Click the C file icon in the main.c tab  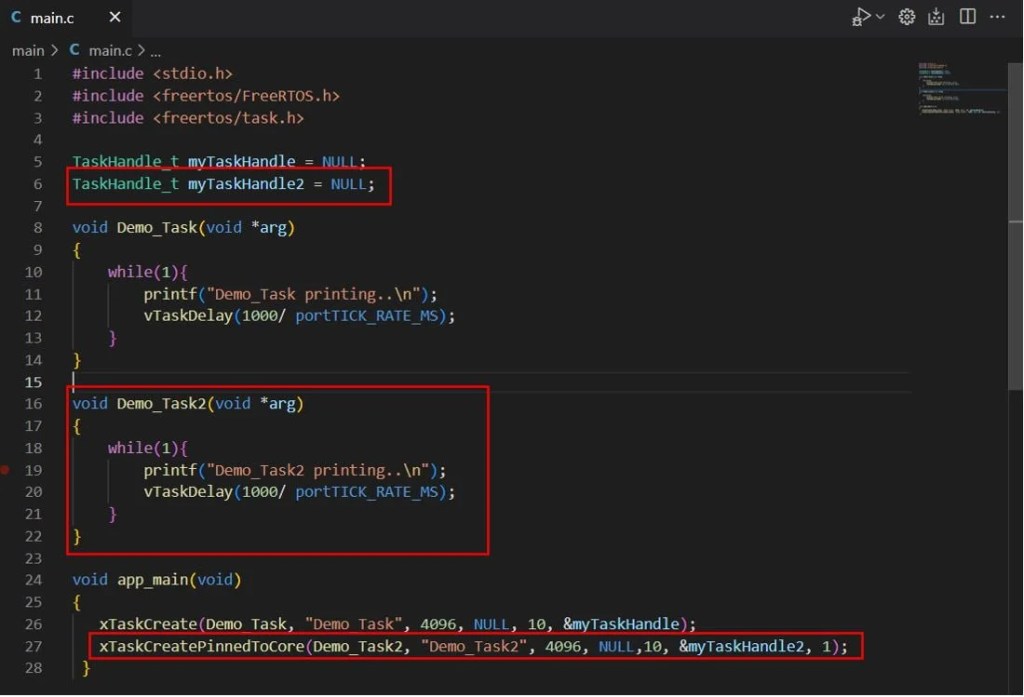[x=16, y=18]
